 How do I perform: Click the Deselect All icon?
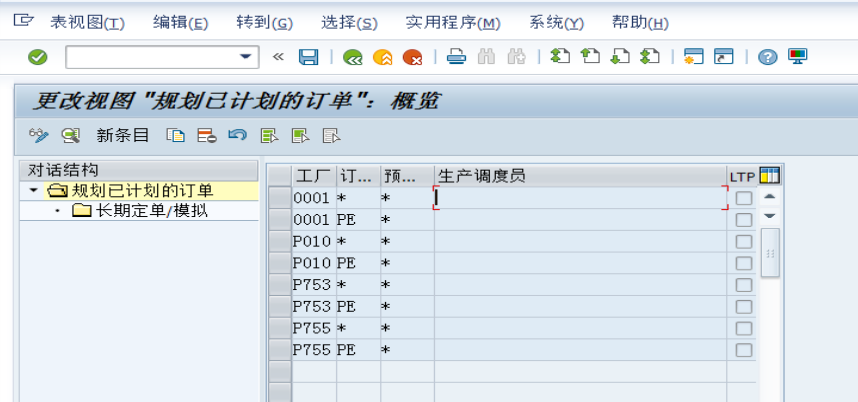tap(332, 136)
